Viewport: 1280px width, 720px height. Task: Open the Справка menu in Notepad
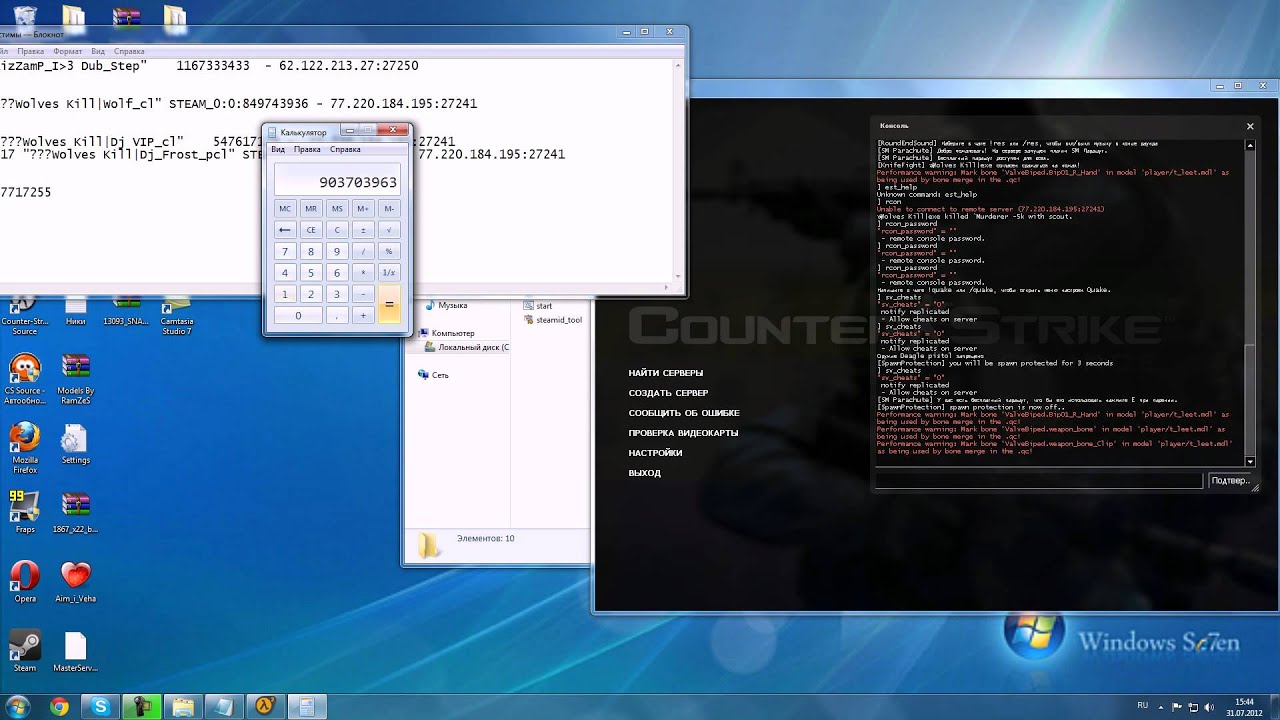coord(129,51)
